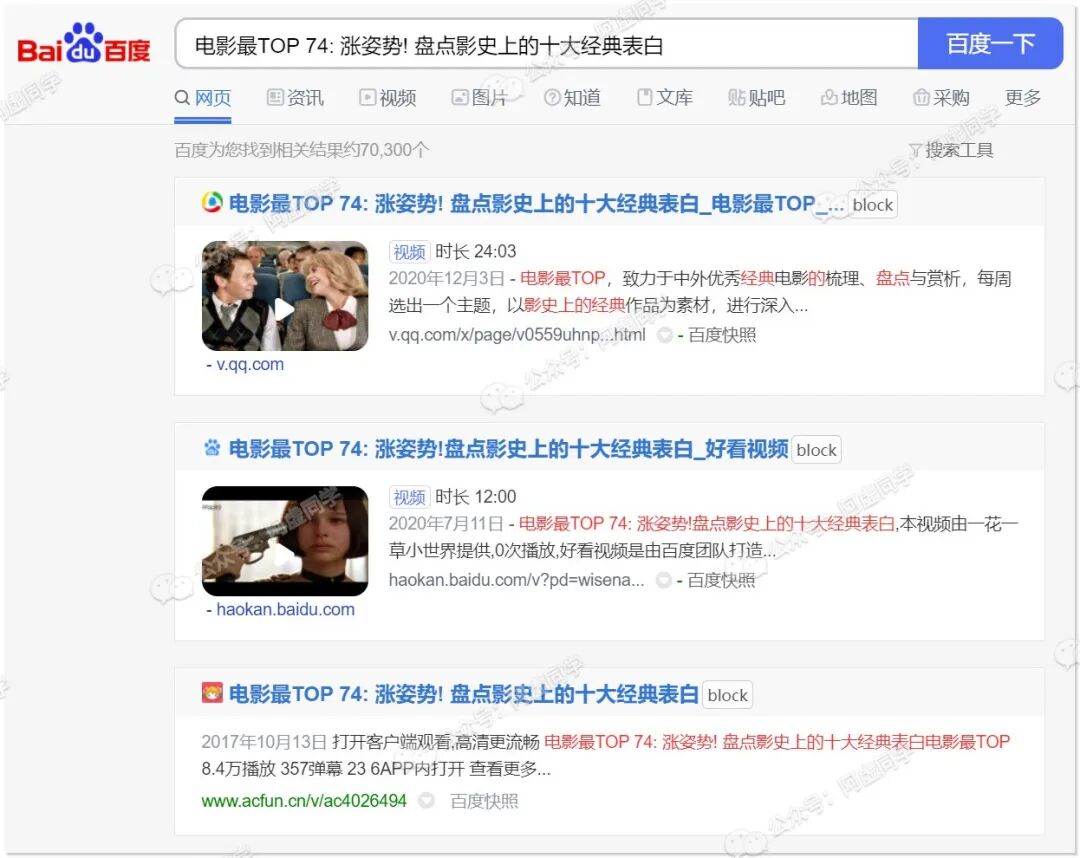The image size is (1080, 858).
Task: Go to the 图片 tab
Action: coord(479,98)
